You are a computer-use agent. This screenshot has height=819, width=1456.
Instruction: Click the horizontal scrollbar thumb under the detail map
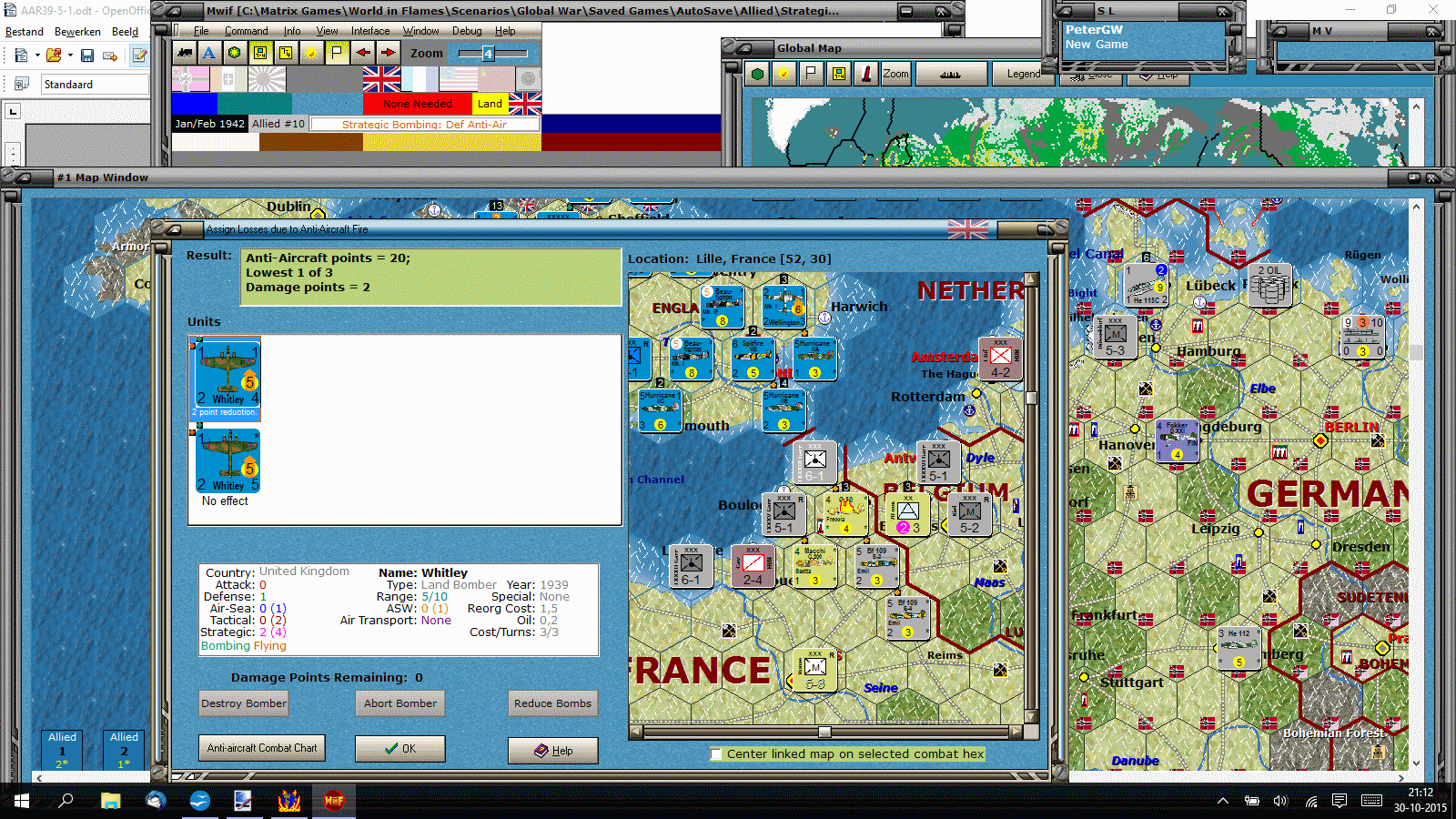click(x=824, y=732)
